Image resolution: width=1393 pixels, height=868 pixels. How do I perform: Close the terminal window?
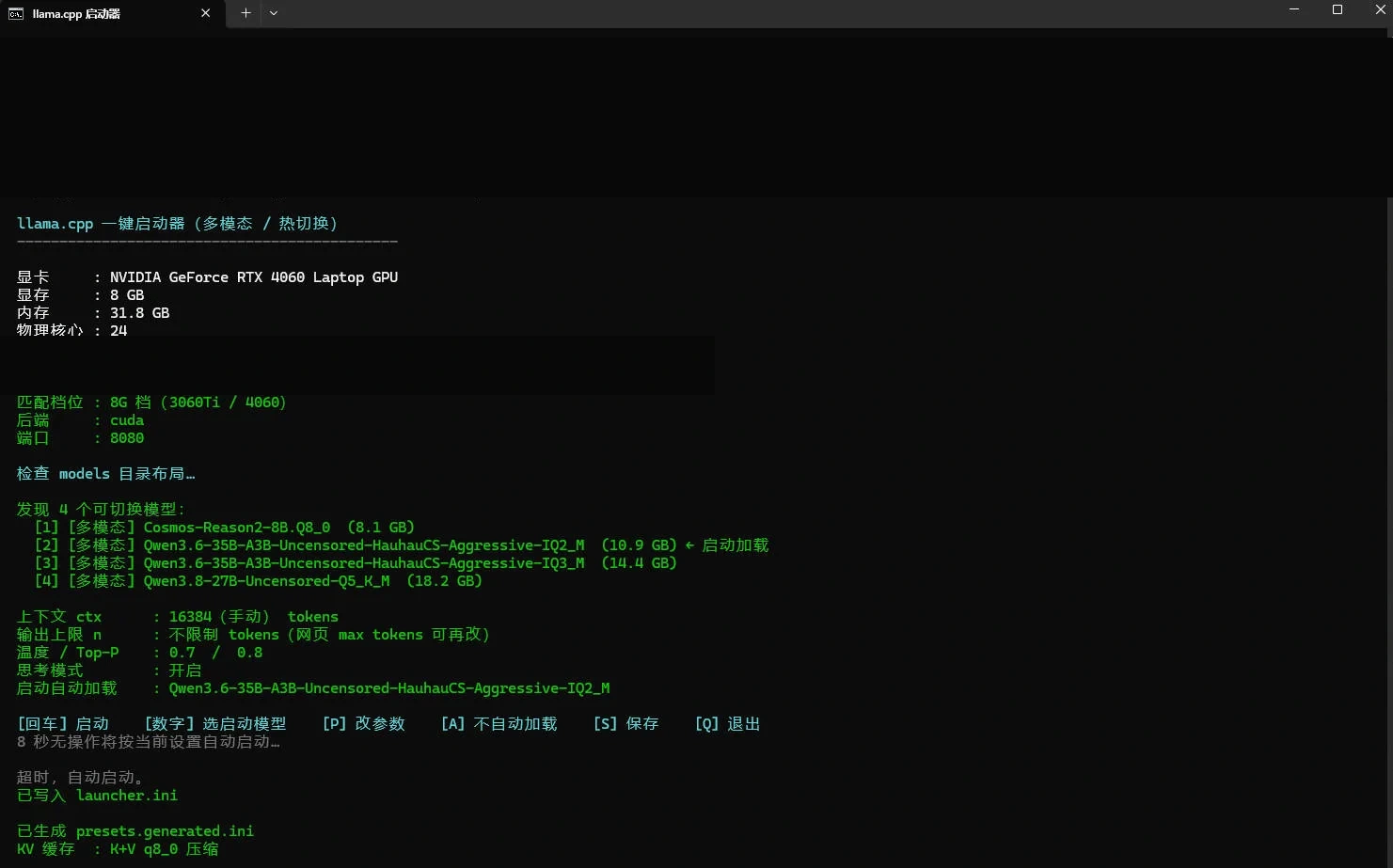coord(1379,9)
